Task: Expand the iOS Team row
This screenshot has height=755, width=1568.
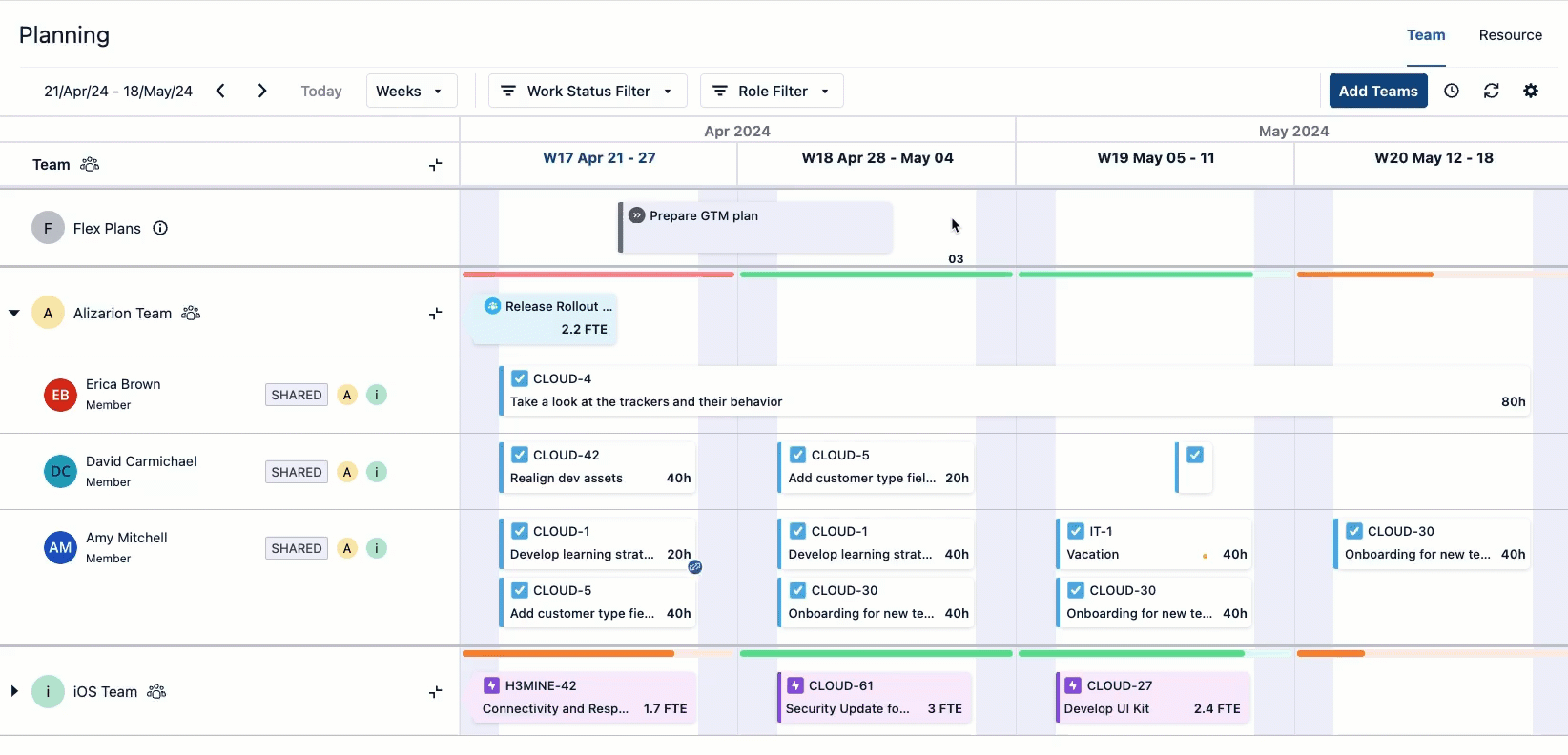Action: 14,691
